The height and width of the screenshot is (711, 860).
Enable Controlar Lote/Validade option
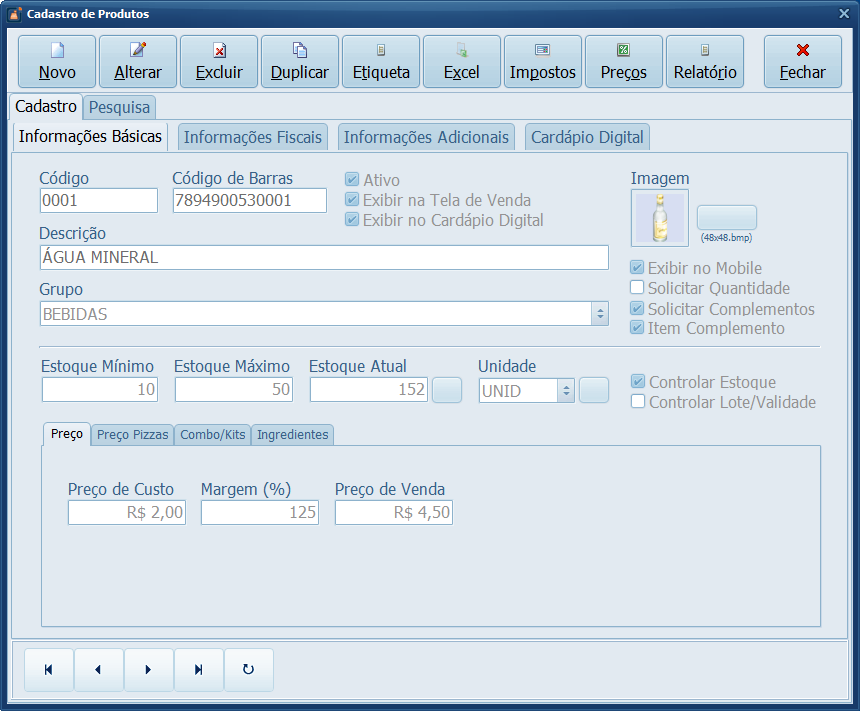pos(638,402)
